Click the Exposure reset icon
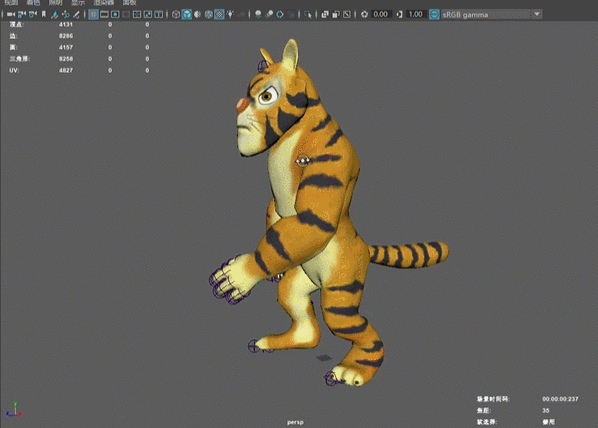This screenshot has width=598, height=428. (x=364, y=14)
